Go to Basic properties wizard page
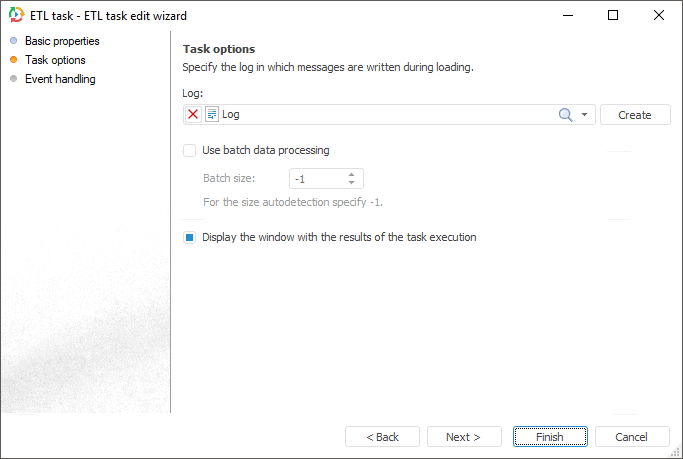This screenshot has height=459, width=683. [62, 41]
